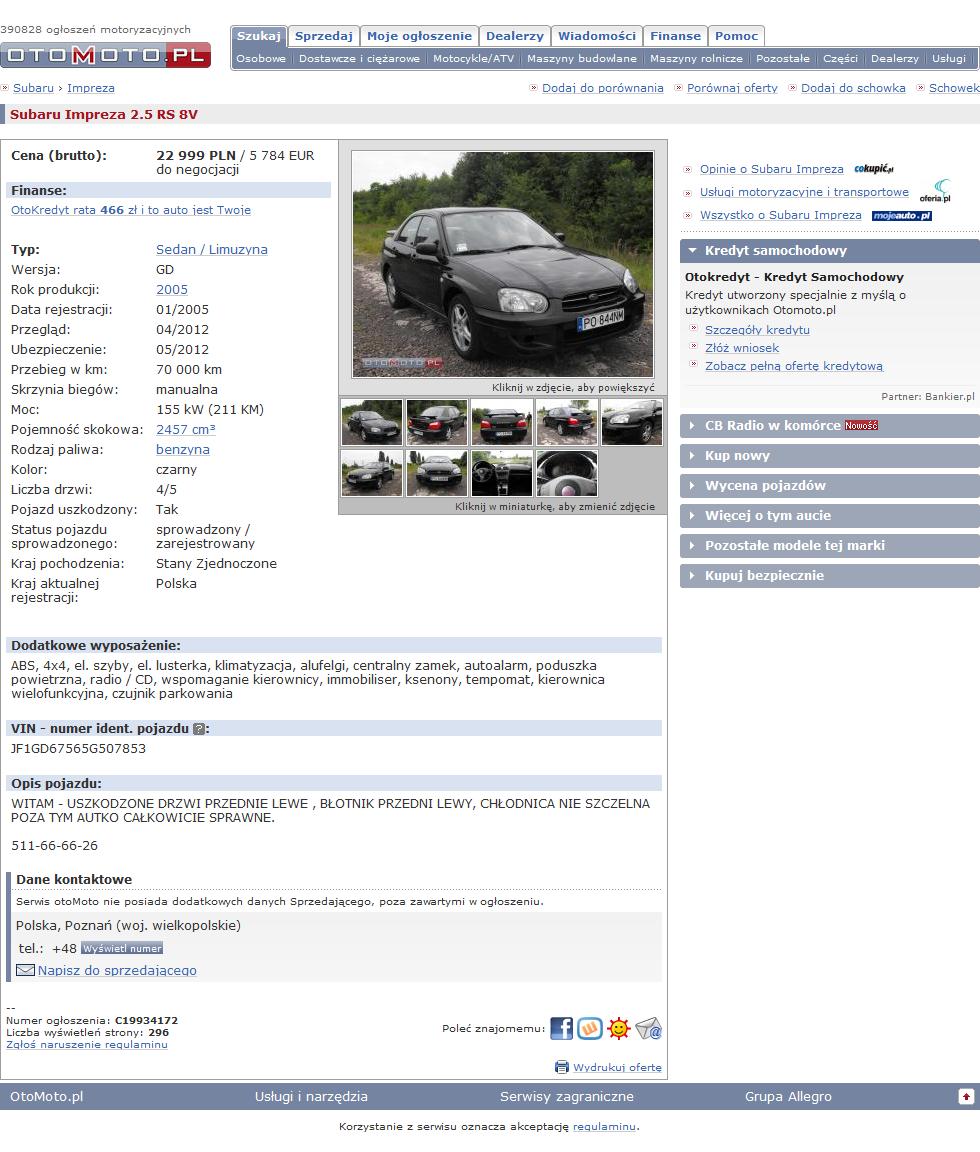980x1152 pixels.
Task: Expand Pozostałe modele tej marki panel
Action: [x=830, y=546]
